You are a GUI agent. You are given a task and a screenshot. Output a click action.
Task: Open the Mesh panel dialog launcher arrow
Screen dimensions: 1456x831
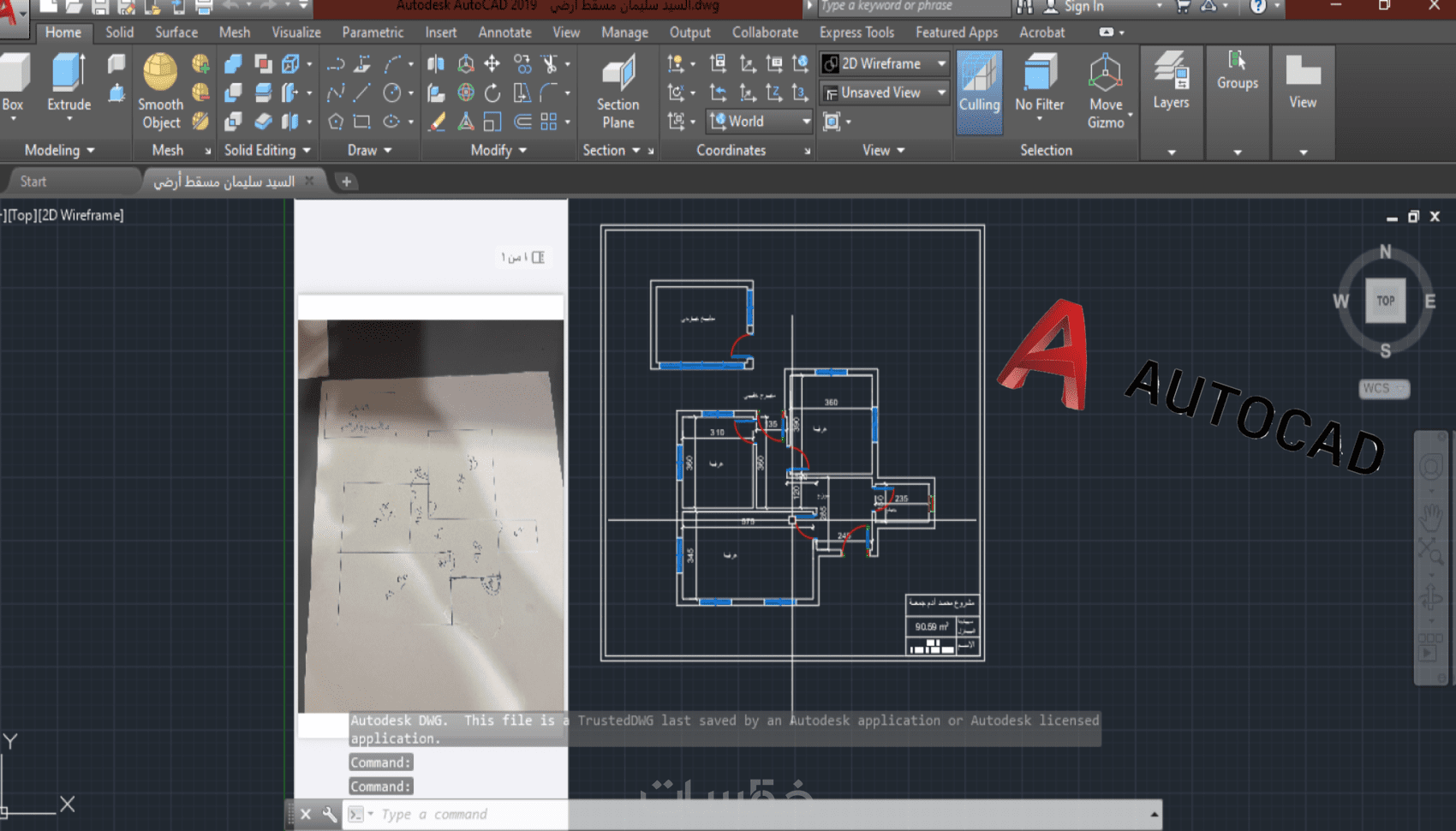point(207,152)
